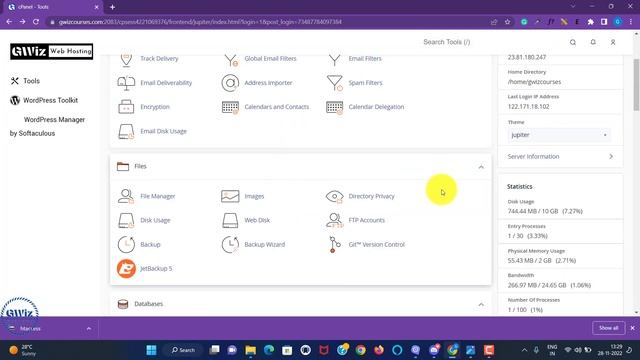The image size is (640, 360).
Task: Open the FTP Accounts icon
Action: point(334,220)
